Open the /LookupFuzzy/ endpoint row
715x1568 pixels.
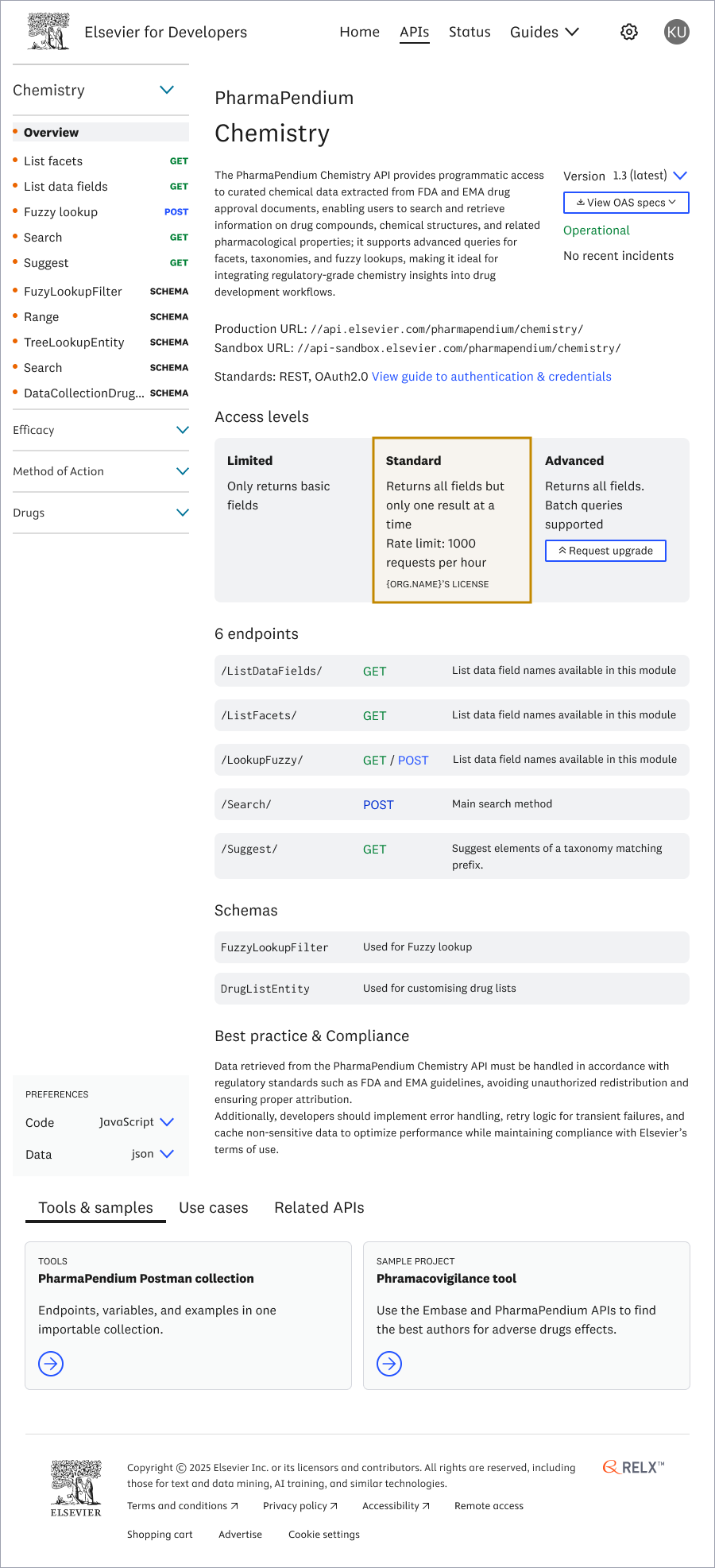click(452, 760)
